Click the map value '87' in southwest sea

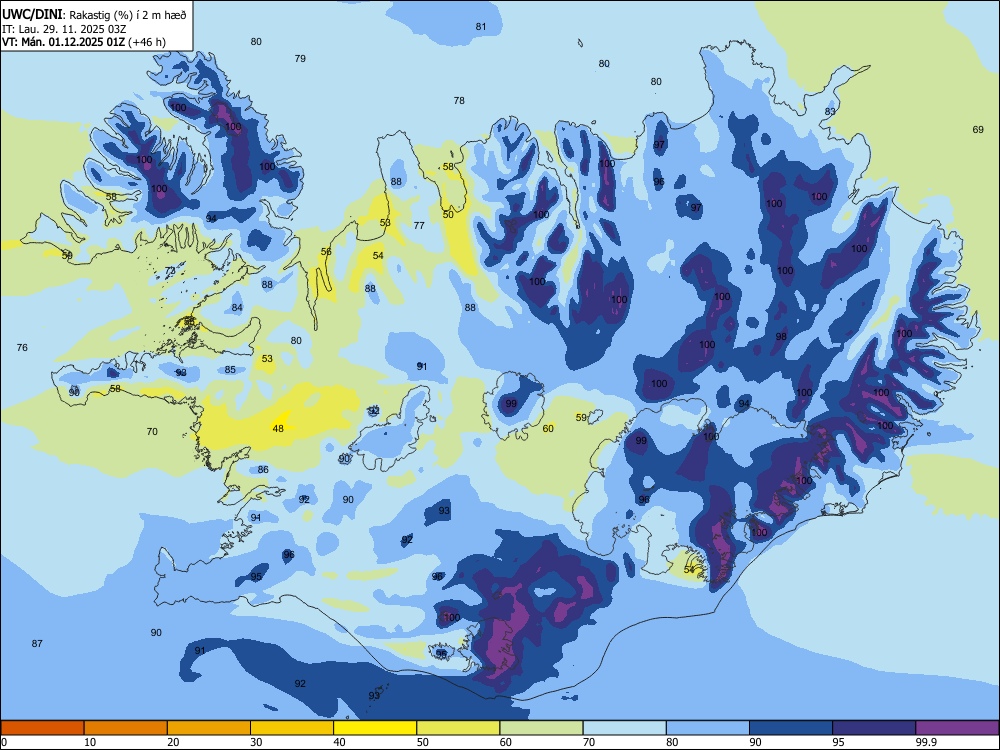37,643
